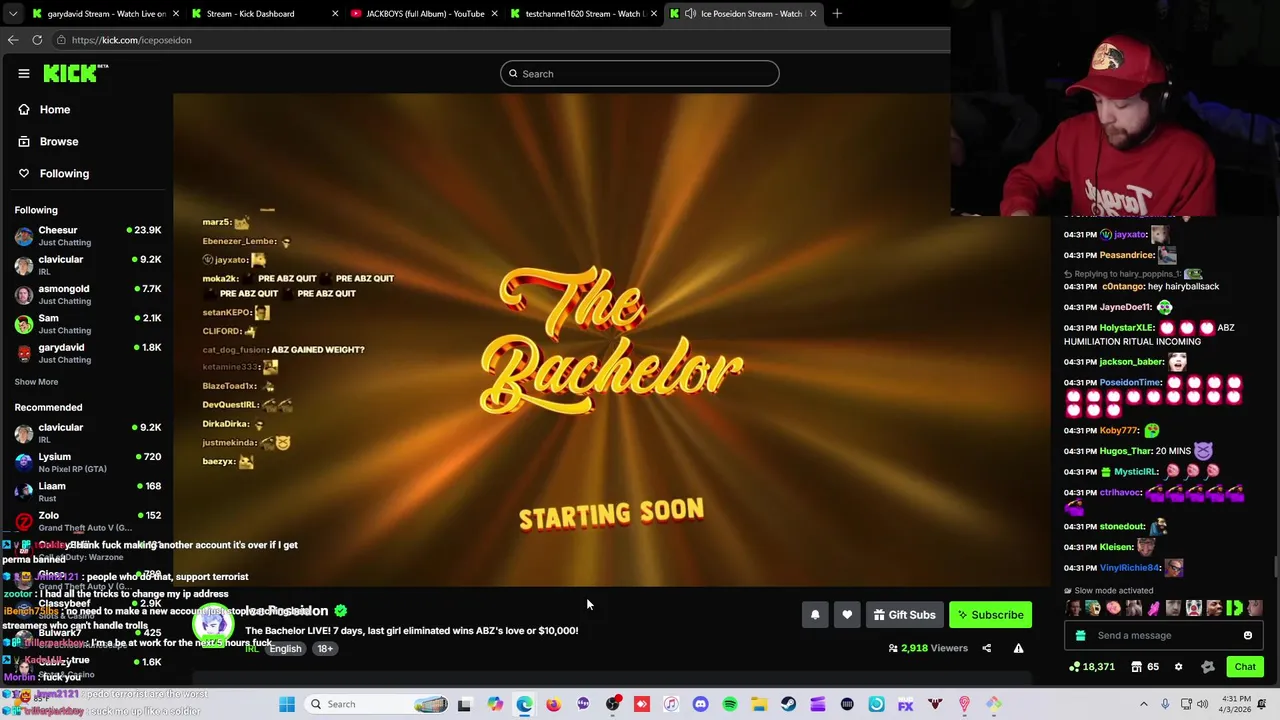The width and height of the screenshot is (1280, 720).
Task: Click PoseidonTime username in chat
Action: tap(1130, 383)
